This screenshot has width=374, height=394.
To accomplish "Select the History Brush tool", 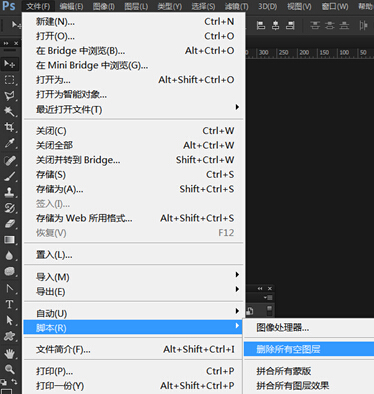I will [x=9, y=208].
